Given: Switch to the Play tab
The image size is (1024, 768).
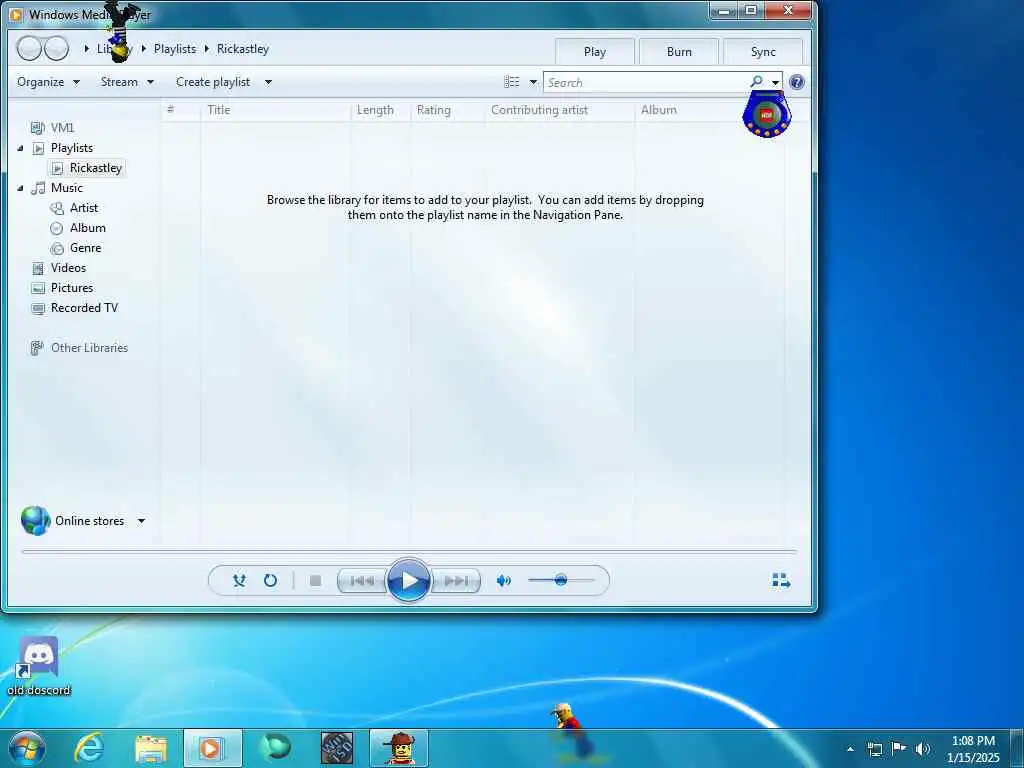Looking at the screenshot, I should [x=594, y=52].
